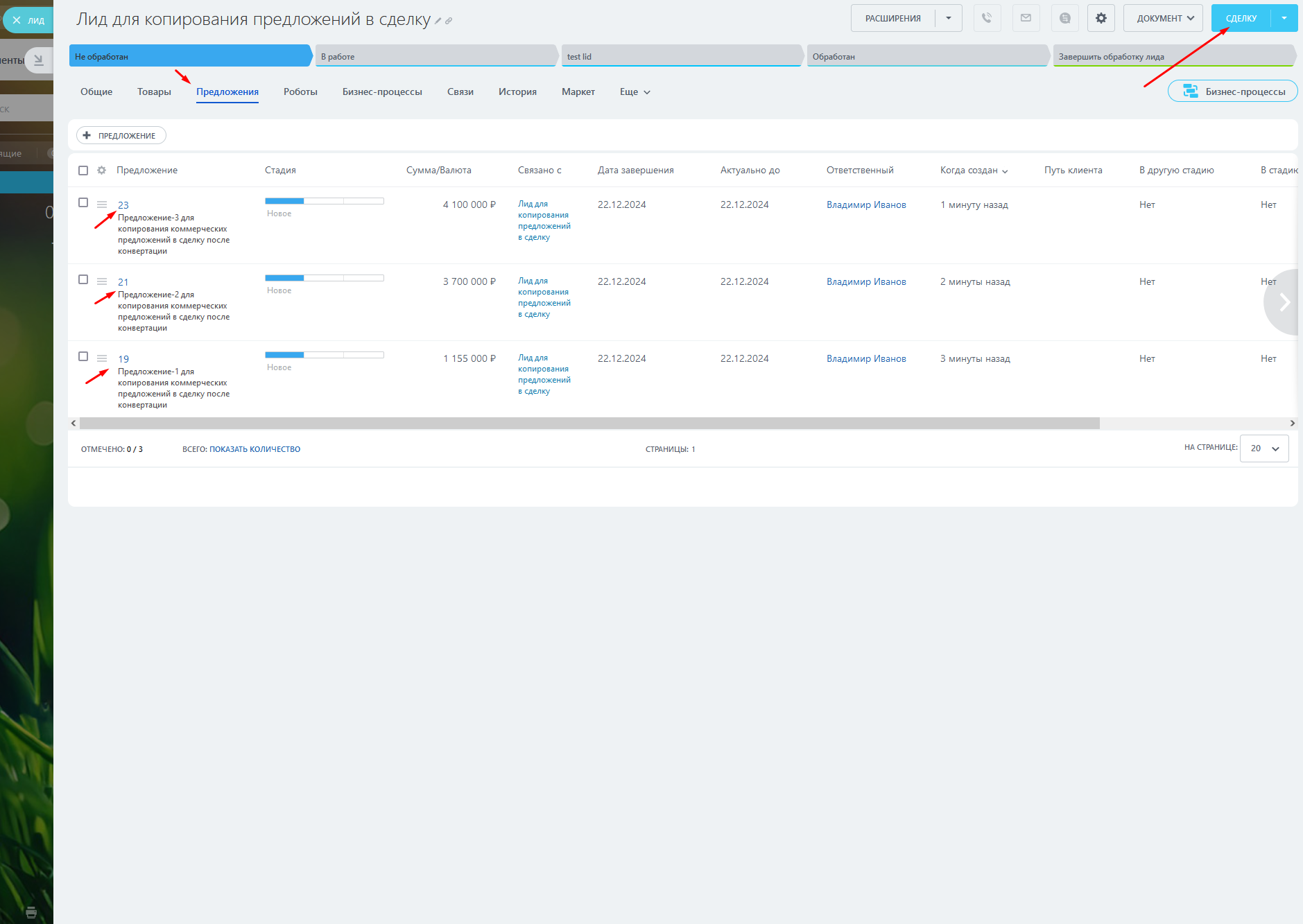Switch to the Товары tab
1303x924 pixels.
coord(154,91)
